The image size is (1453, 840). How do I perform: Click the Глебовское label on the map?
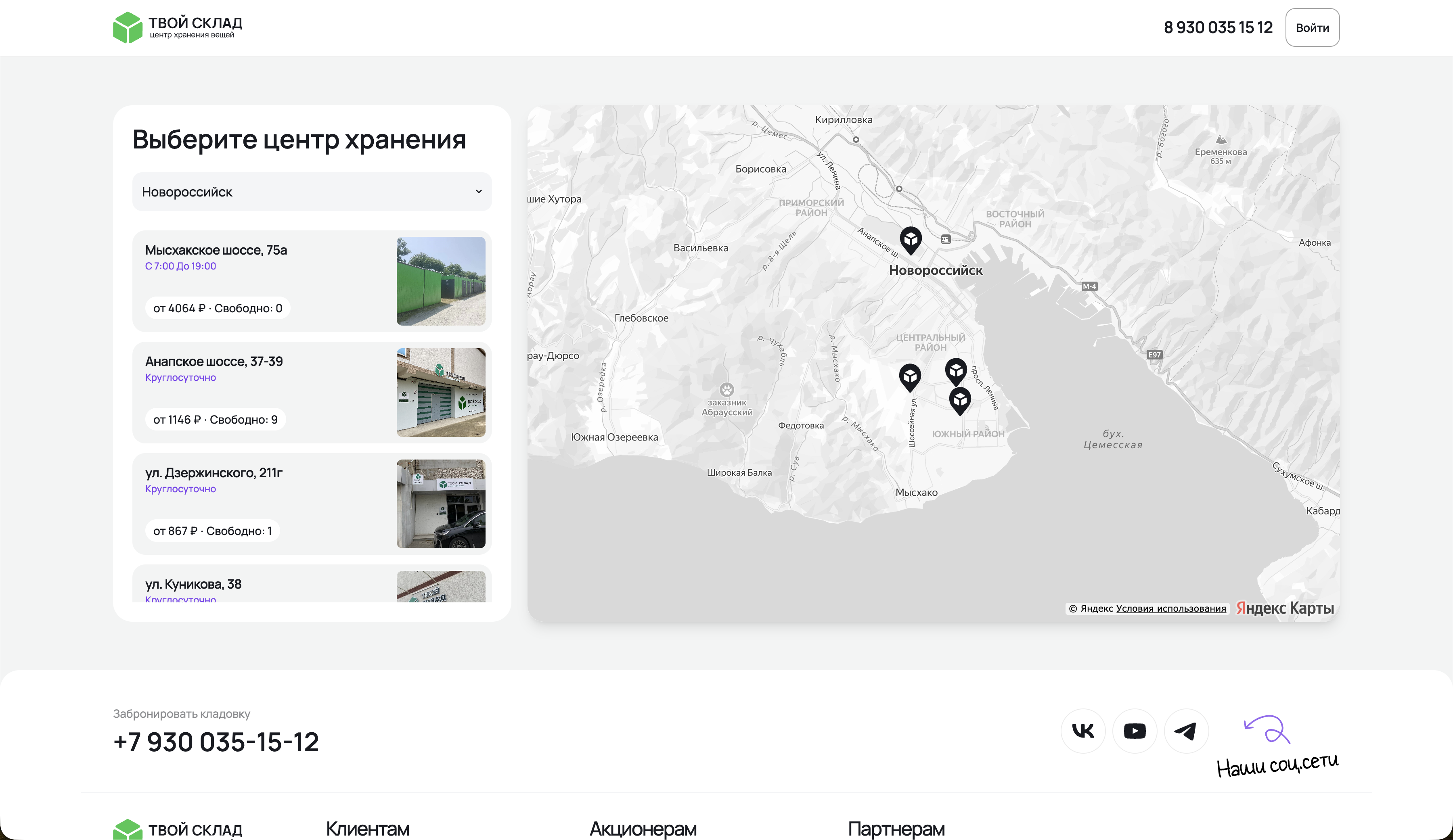click(x=641, y=318)
